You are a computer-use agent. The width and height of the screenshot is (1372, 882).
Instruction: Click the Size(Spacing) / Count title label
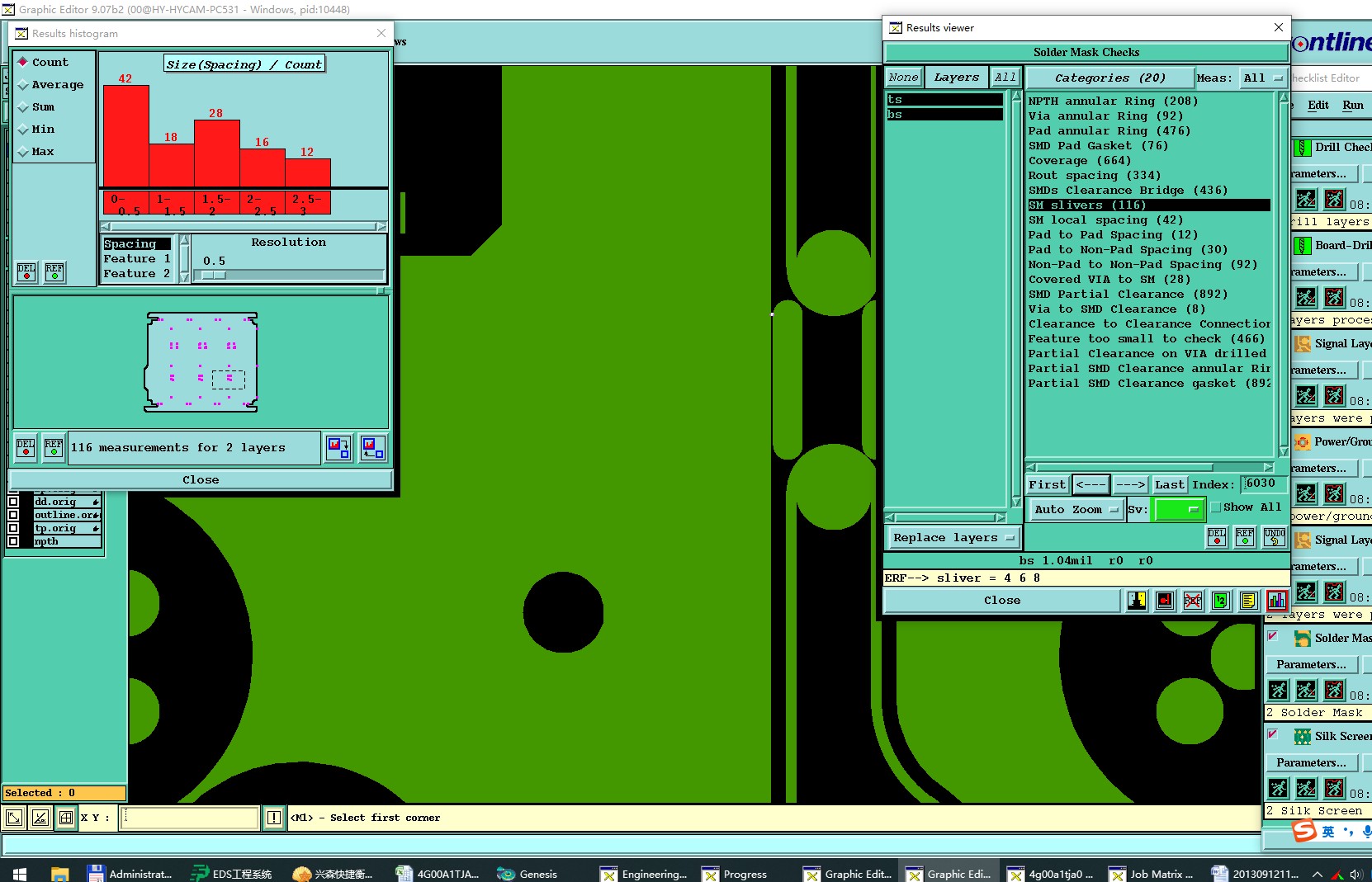(x=244, y=64)
